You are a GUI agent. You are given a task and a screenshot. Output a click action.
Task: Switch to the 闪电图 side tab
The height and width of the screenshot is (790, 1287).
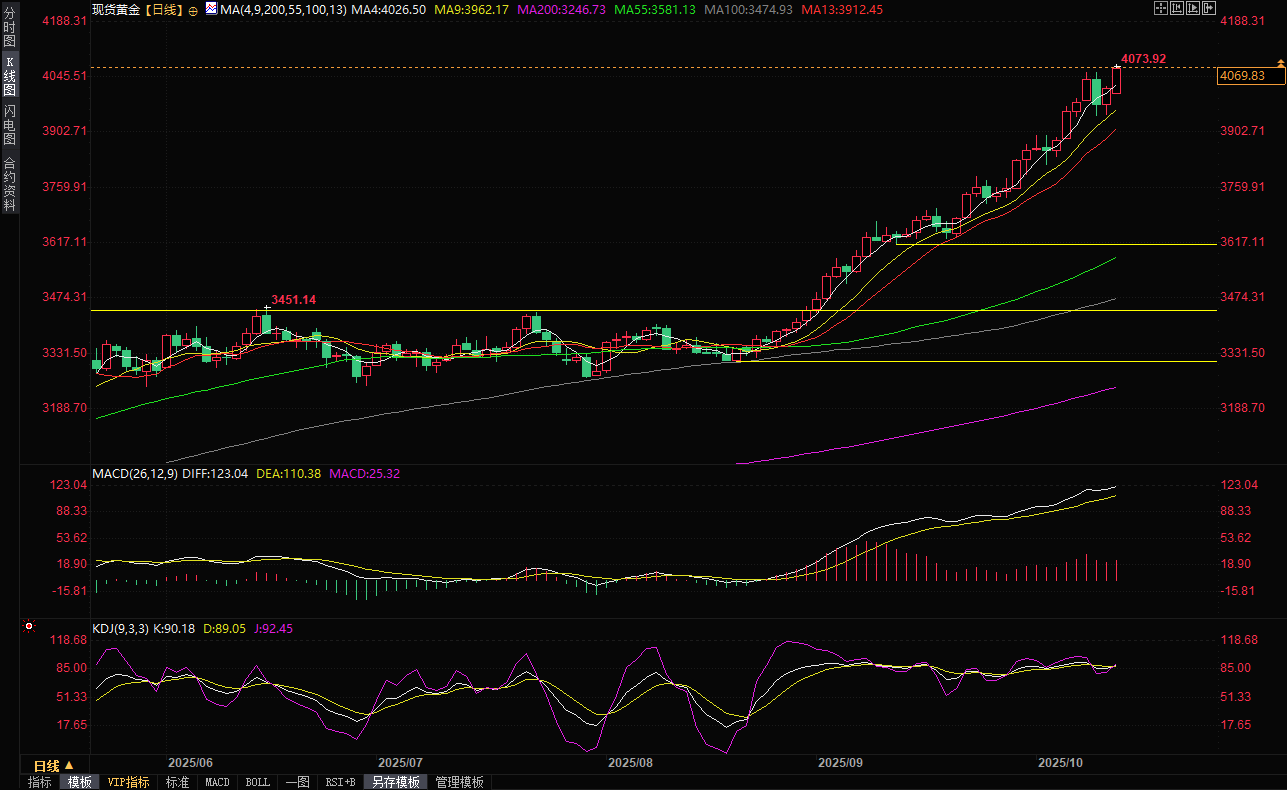click(10, 124)
